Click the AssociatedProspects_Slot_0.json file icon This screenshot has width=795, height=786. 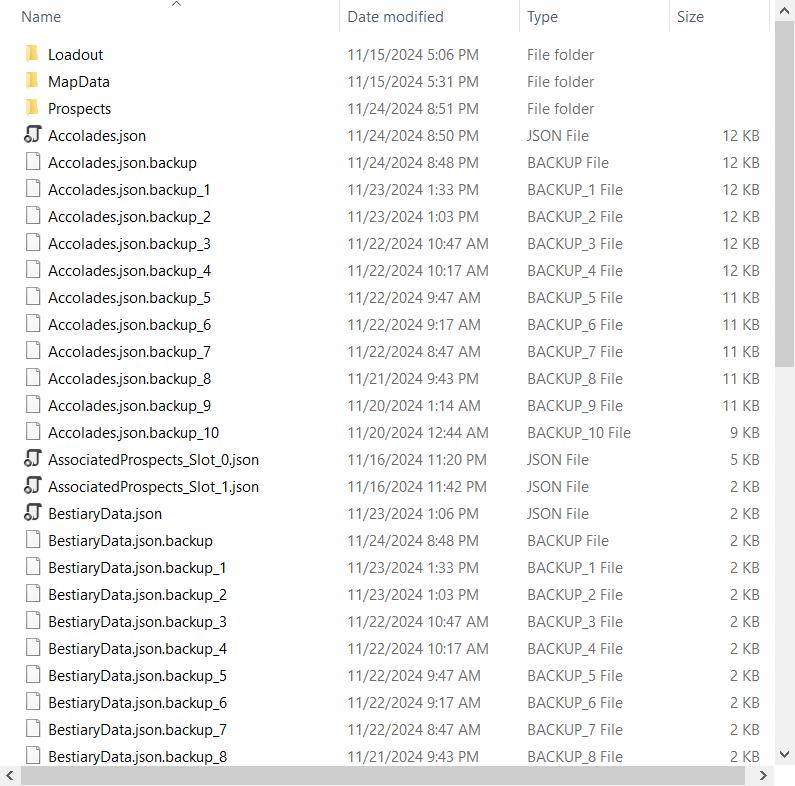pyautogui.click(x=32, y=458)
